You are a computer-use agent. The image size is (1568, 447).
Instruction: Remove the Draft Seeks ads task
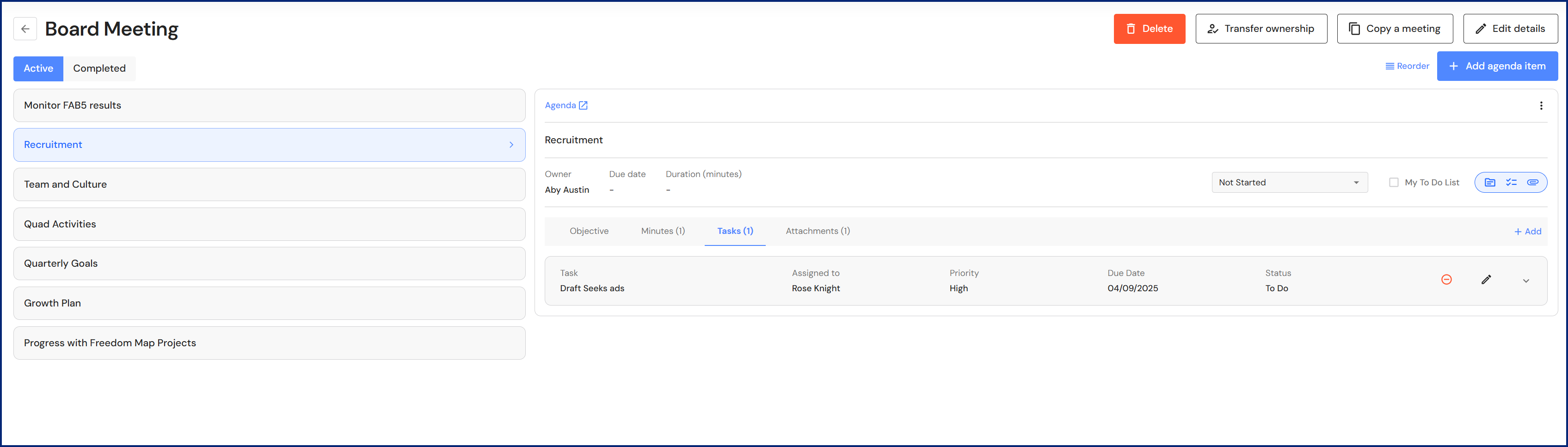[x=1446, y=280]
